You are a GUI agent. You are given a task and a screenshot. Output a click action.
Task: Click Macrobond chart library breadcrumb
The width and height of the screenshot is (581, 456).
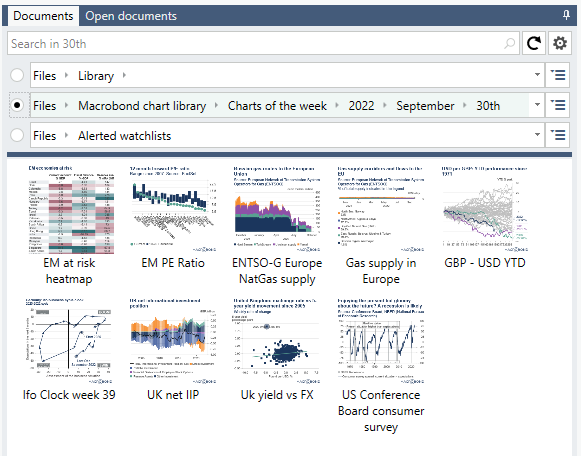142,106
